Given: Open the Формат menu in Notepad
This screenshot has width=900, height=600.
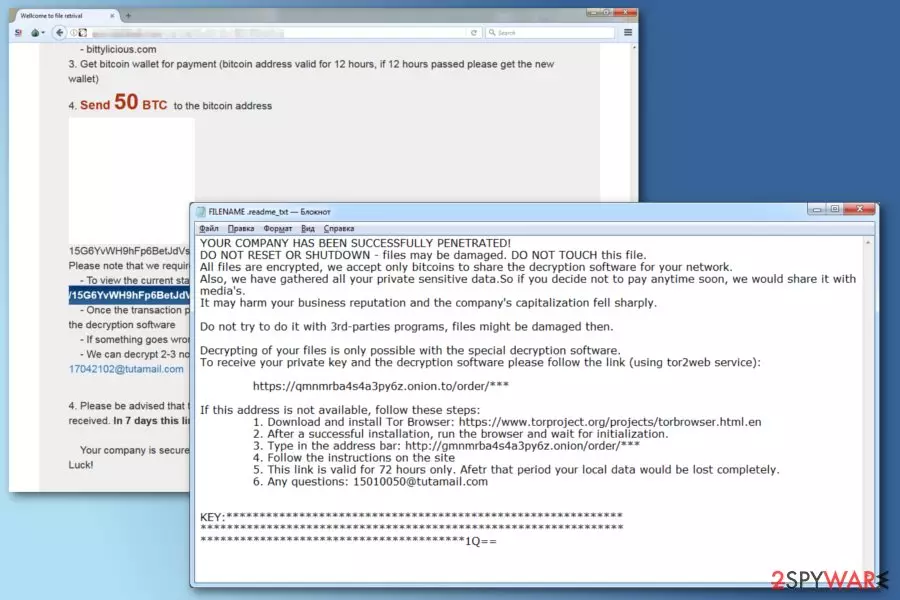Looking at the screenshot, I should [x=278, y=229].
